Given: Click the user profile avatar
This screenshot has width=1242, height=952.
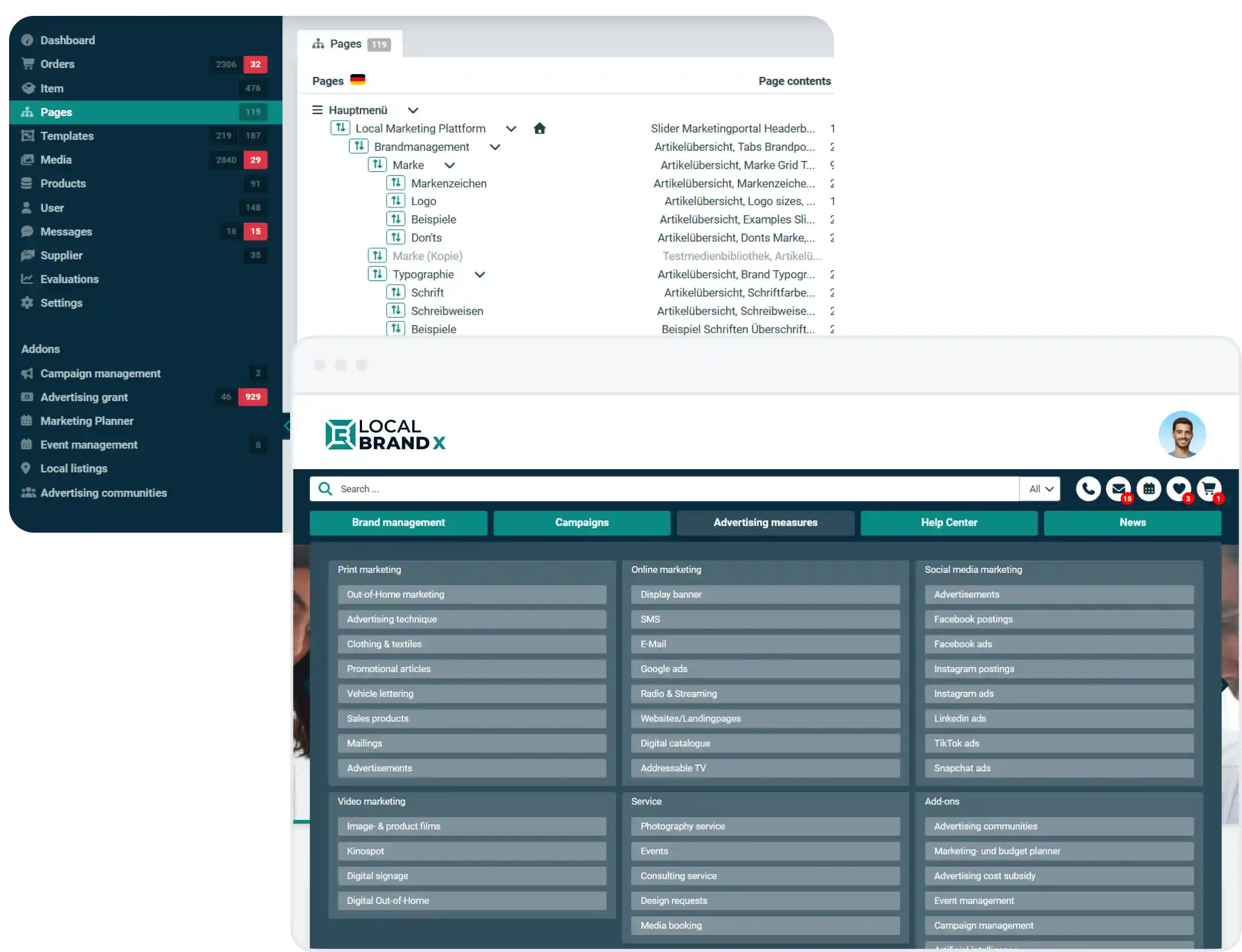Looking at the screenshot, I should click(x=1182, y=435).
